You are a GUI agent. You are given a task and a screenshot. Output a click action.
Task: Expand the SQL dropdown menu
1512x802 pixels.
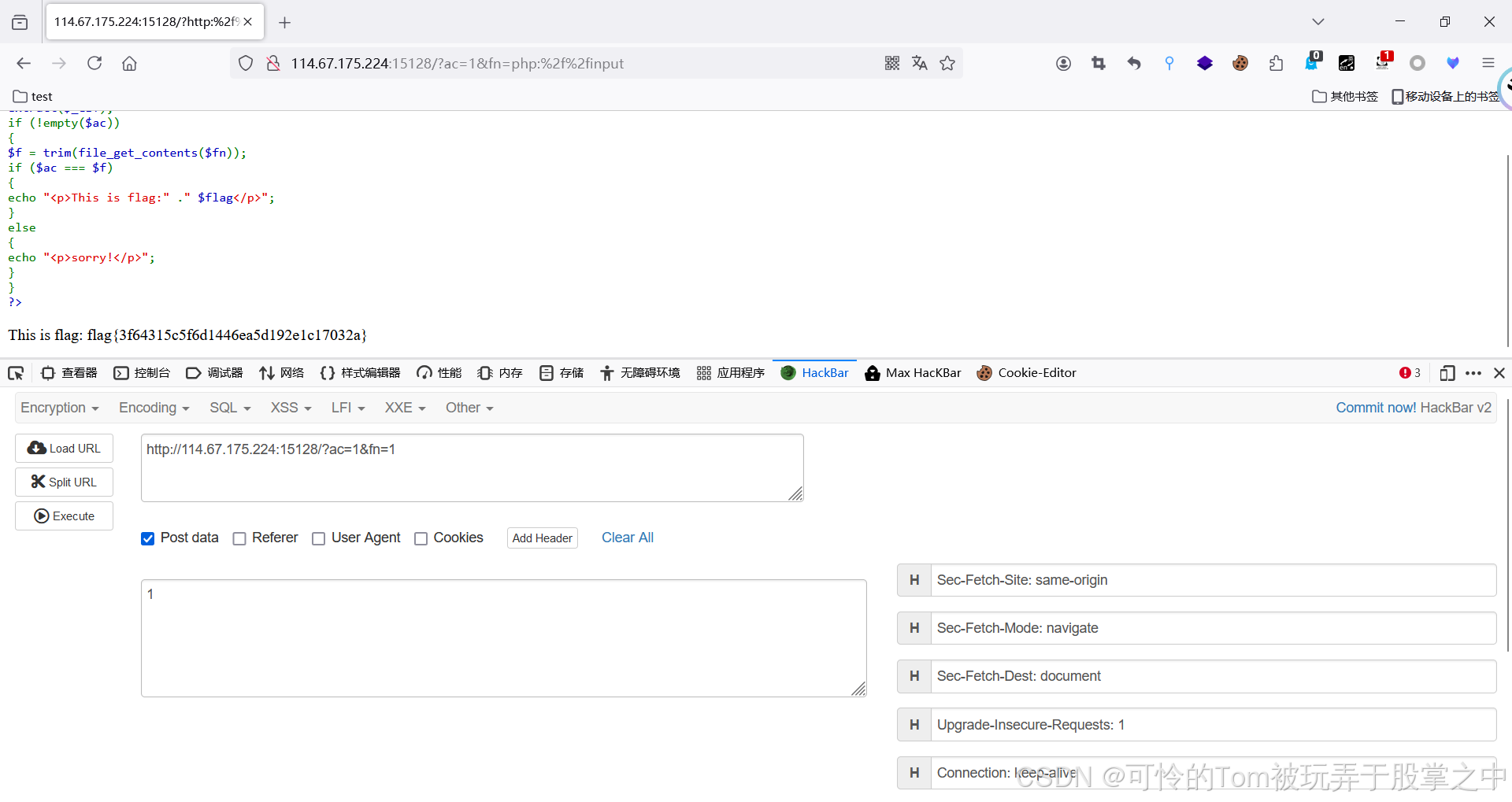click(229, 408)
